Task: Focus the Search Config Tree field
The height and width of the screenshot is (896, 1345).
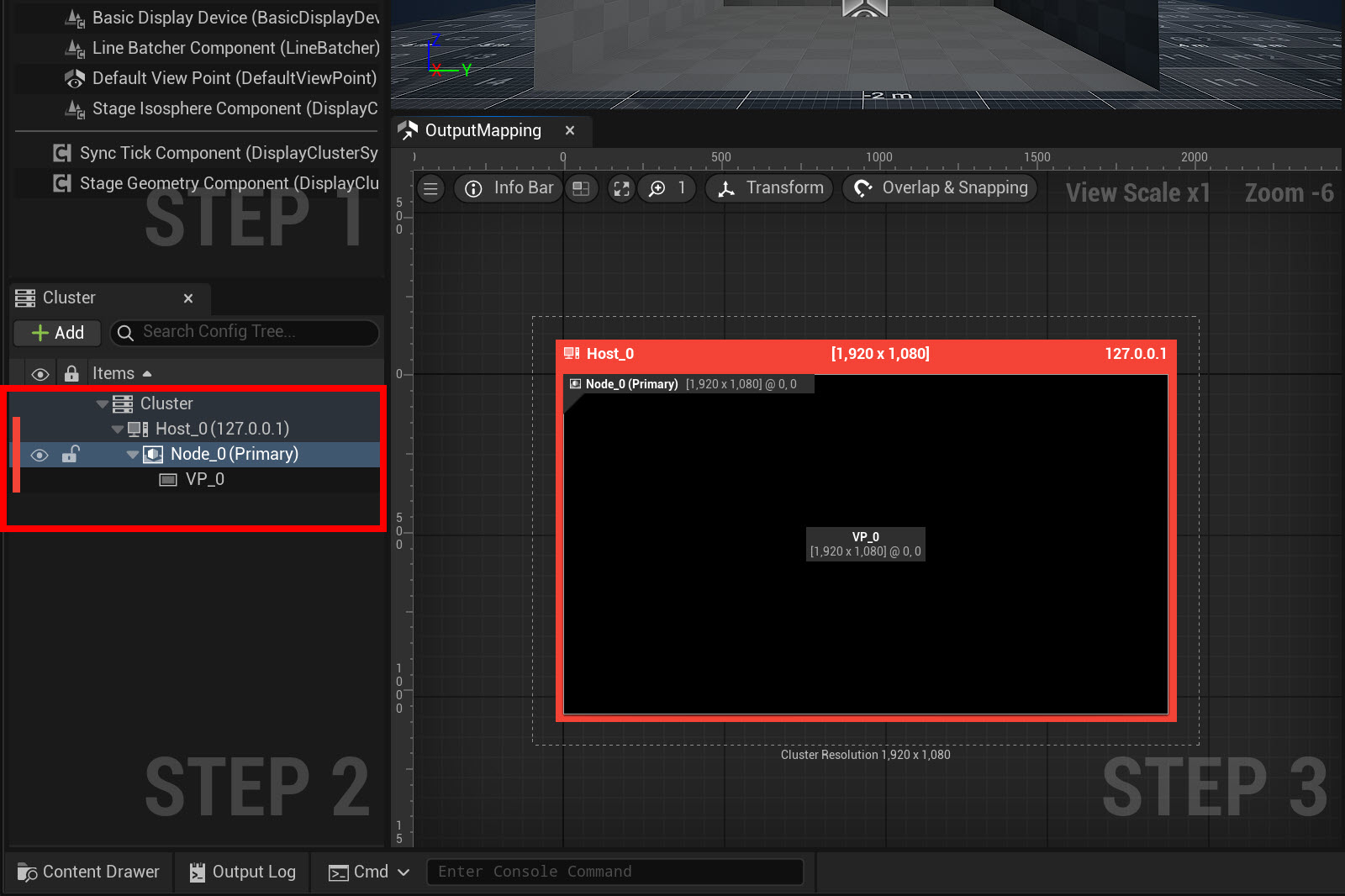Action: 245,332
